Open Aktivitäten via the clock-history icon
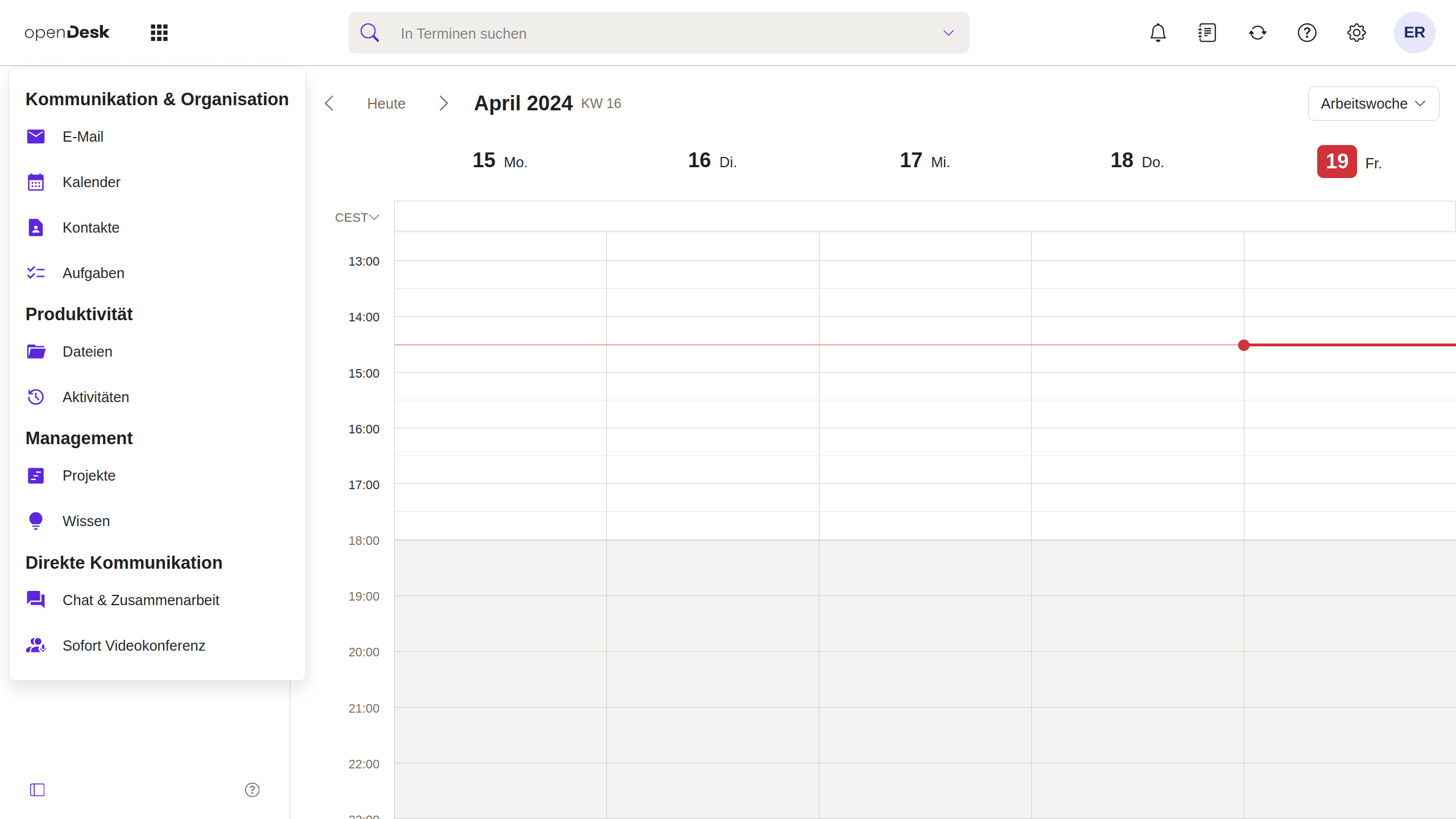This screenshot has width=1456, height=819. pos(36,396)
